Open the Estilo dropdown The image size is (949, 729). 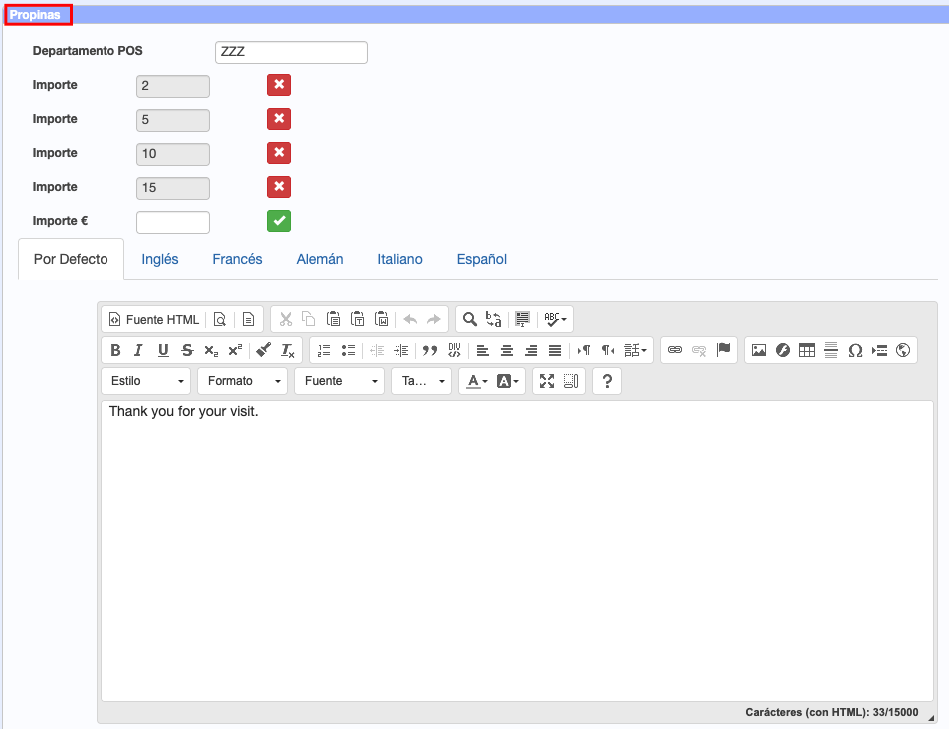(146, 381)
